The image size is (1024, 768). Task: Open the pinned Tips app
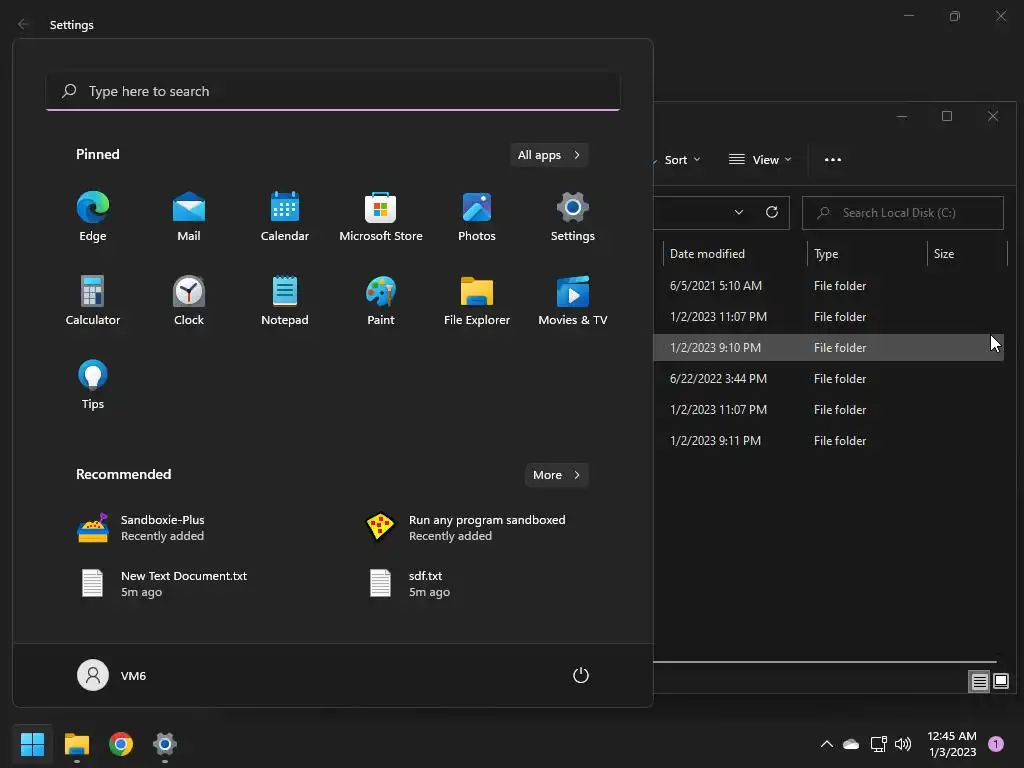pyautogui.click(x=93, y=385)
